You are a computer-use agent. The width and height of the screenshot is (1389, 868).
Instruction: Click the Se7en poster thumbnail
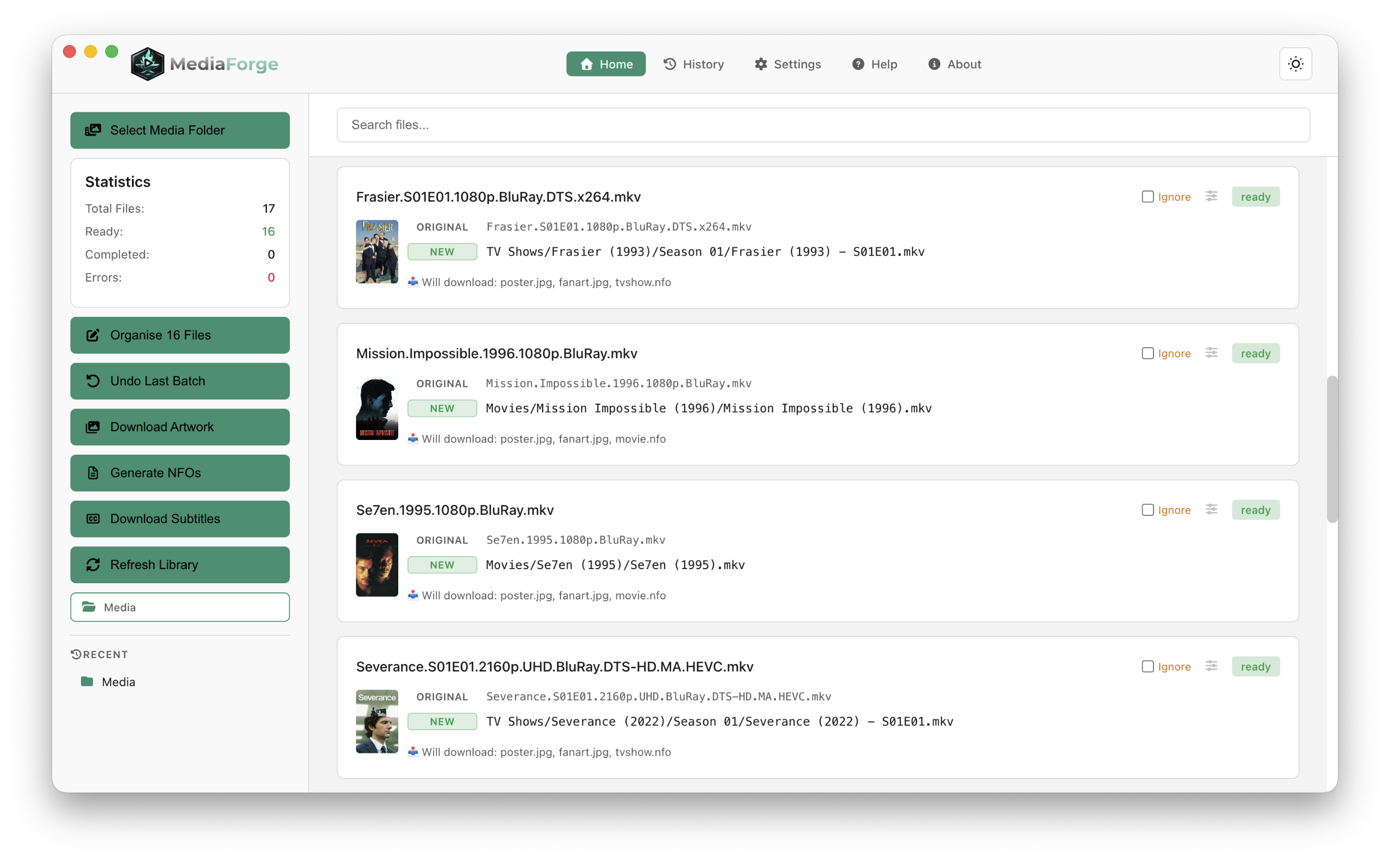[x=377, y=564]
